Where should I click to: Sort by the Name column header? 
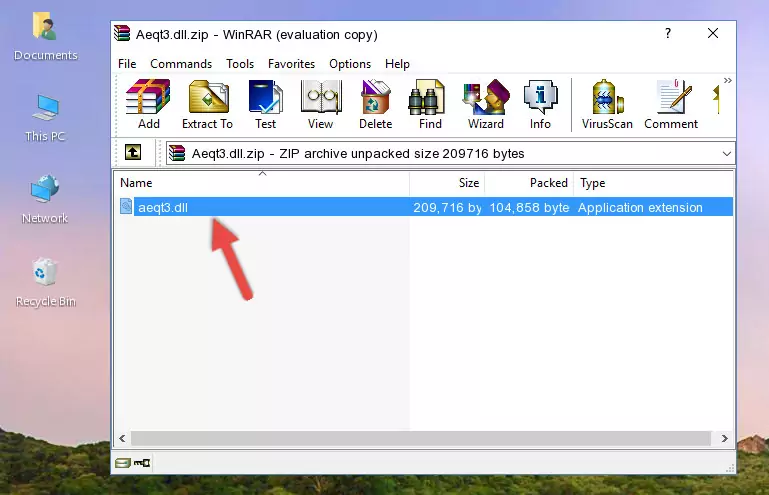(x=262, y=183)
